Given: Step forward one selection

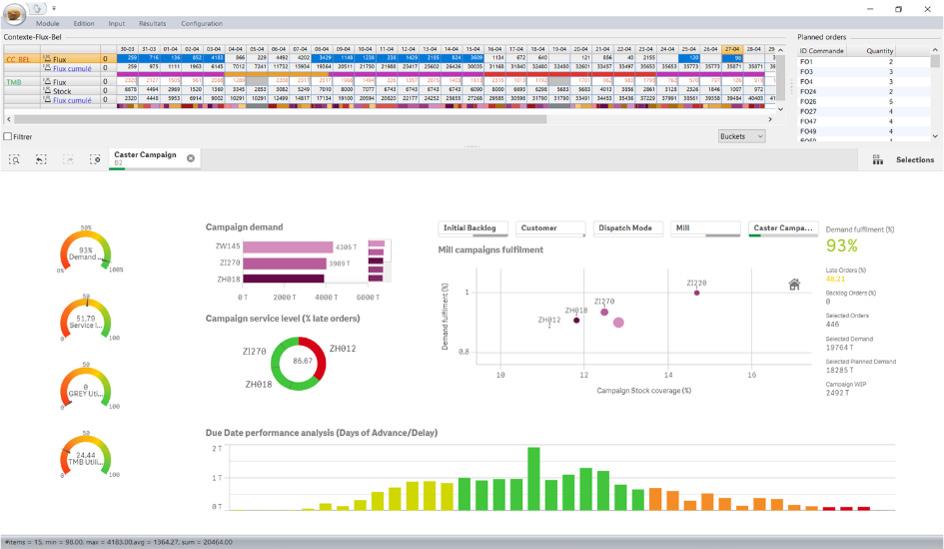Looking at the screenshot, I should click(68, 160).
